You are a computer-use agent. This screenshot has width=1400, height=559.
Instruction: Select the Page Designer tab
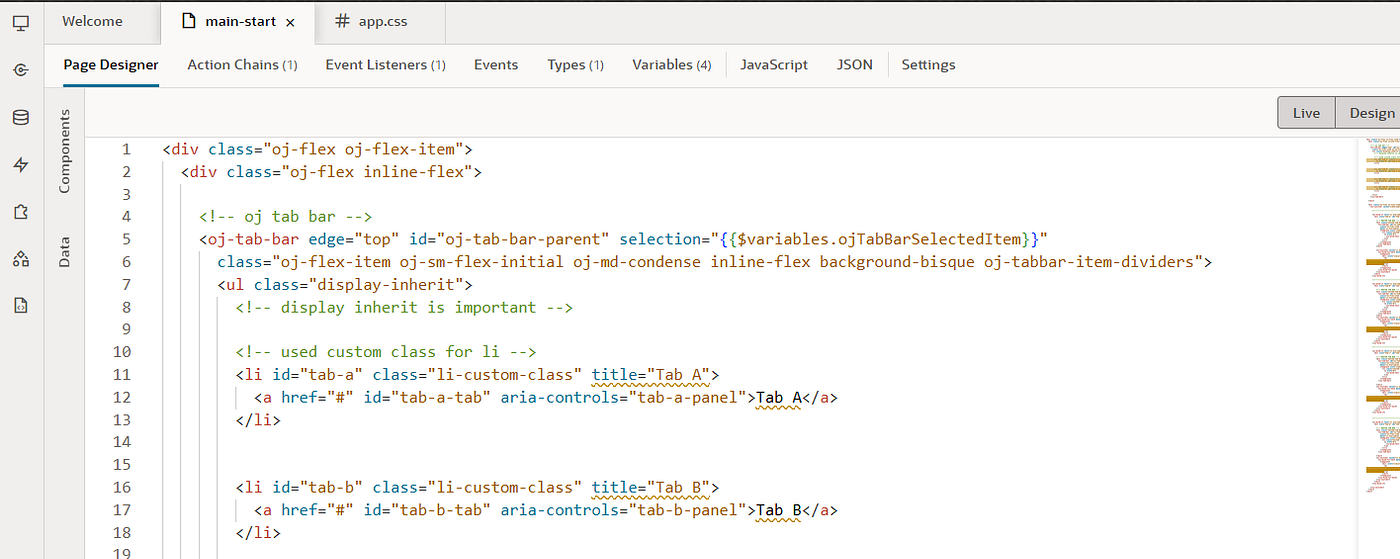(111, 64)
